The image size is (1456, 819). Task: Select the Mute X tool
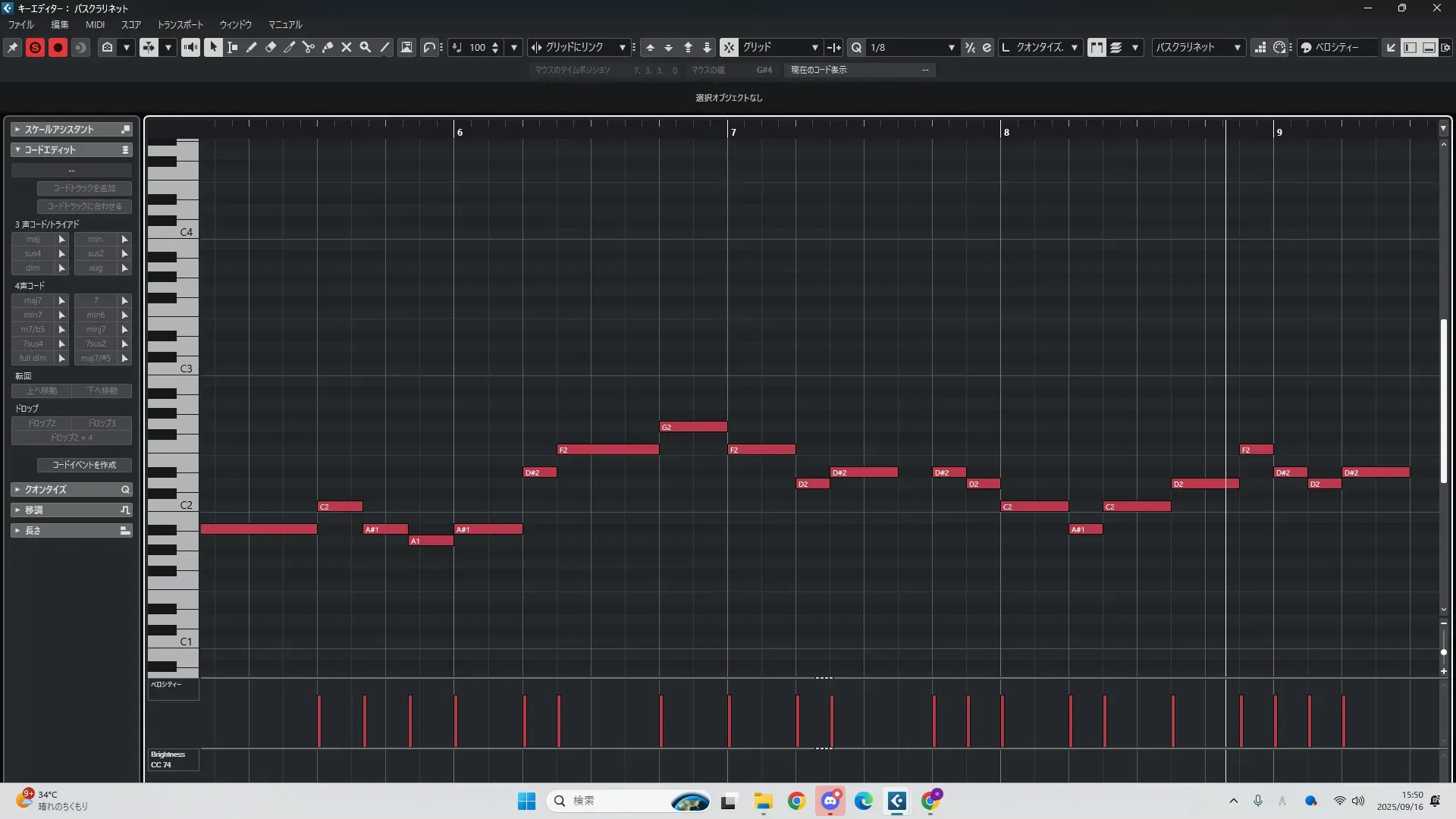347,47
